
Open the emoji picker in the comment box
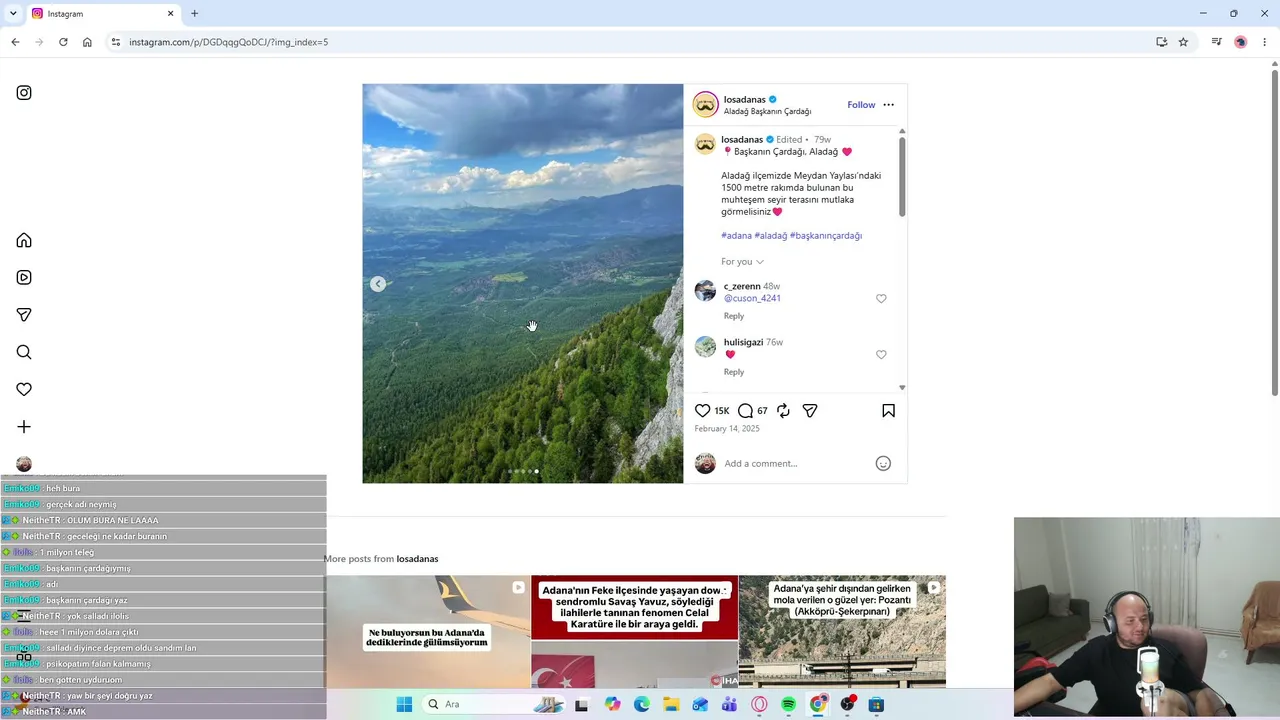883,463
